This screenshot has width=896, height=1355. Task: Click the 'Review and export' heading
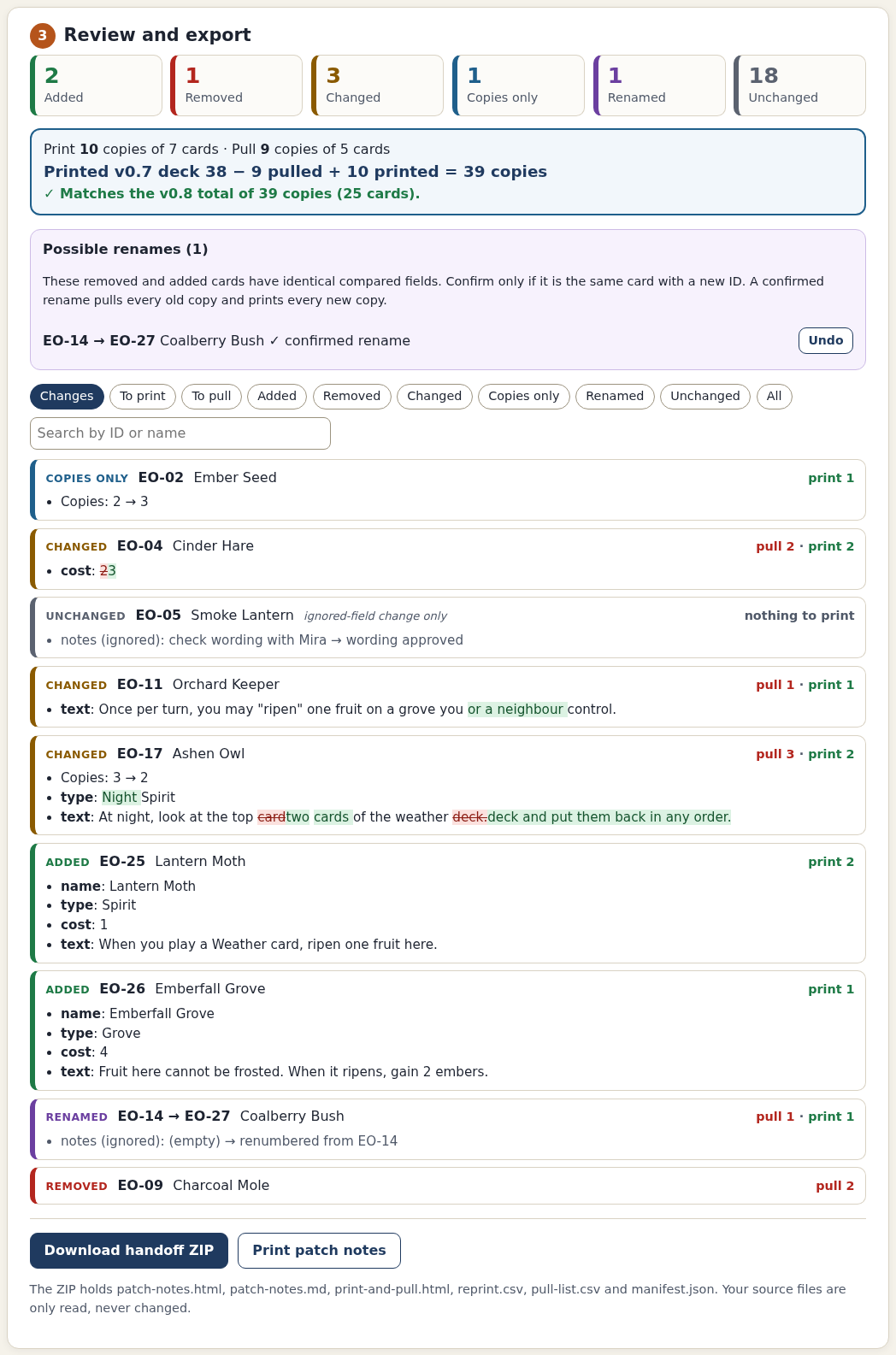[157, 35]
